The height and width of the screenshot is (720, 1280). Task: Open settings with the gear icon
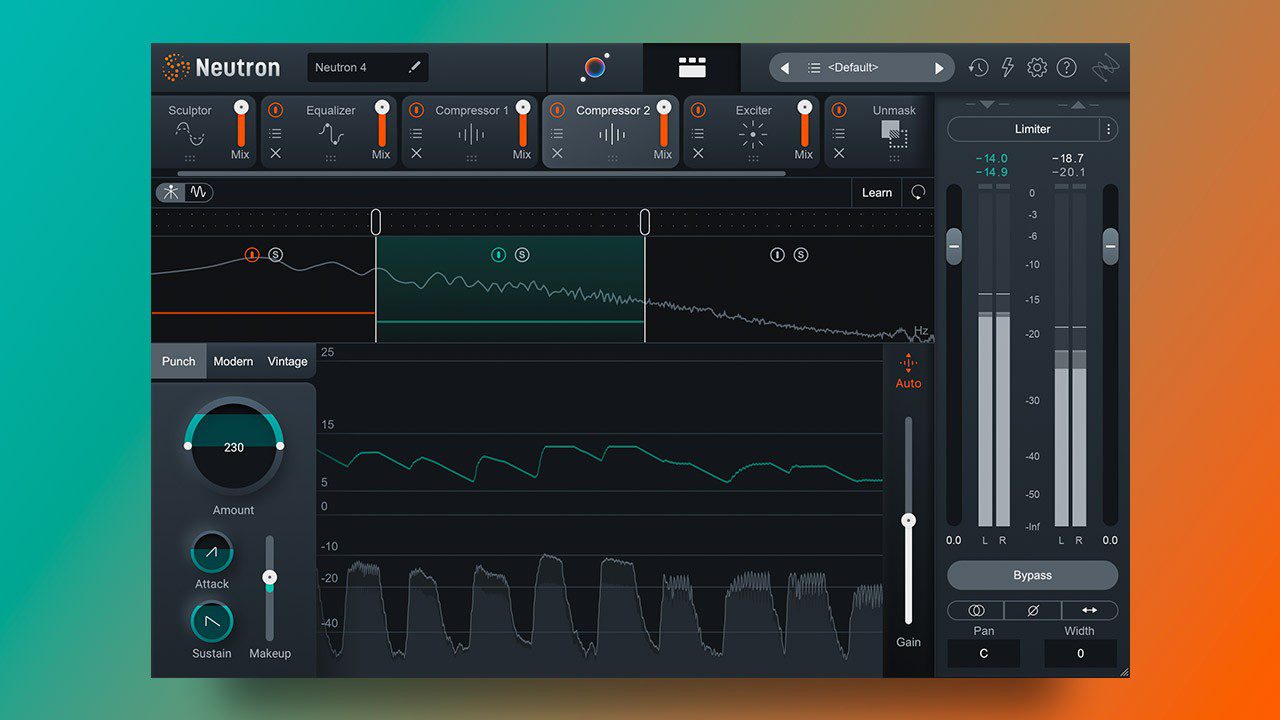click(x=1037, y=68)
